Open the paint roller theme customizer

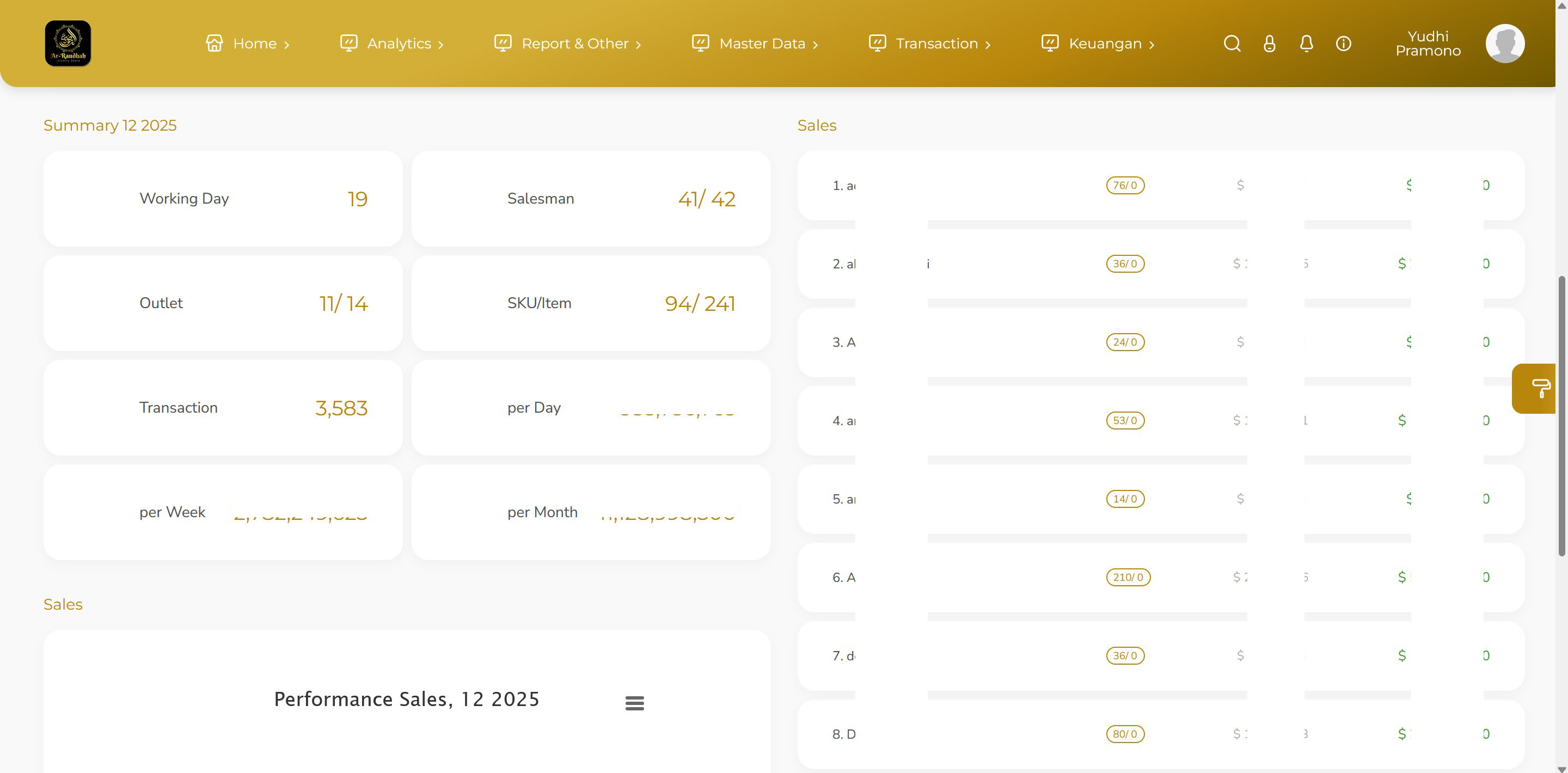click(x=1540, y=388)
